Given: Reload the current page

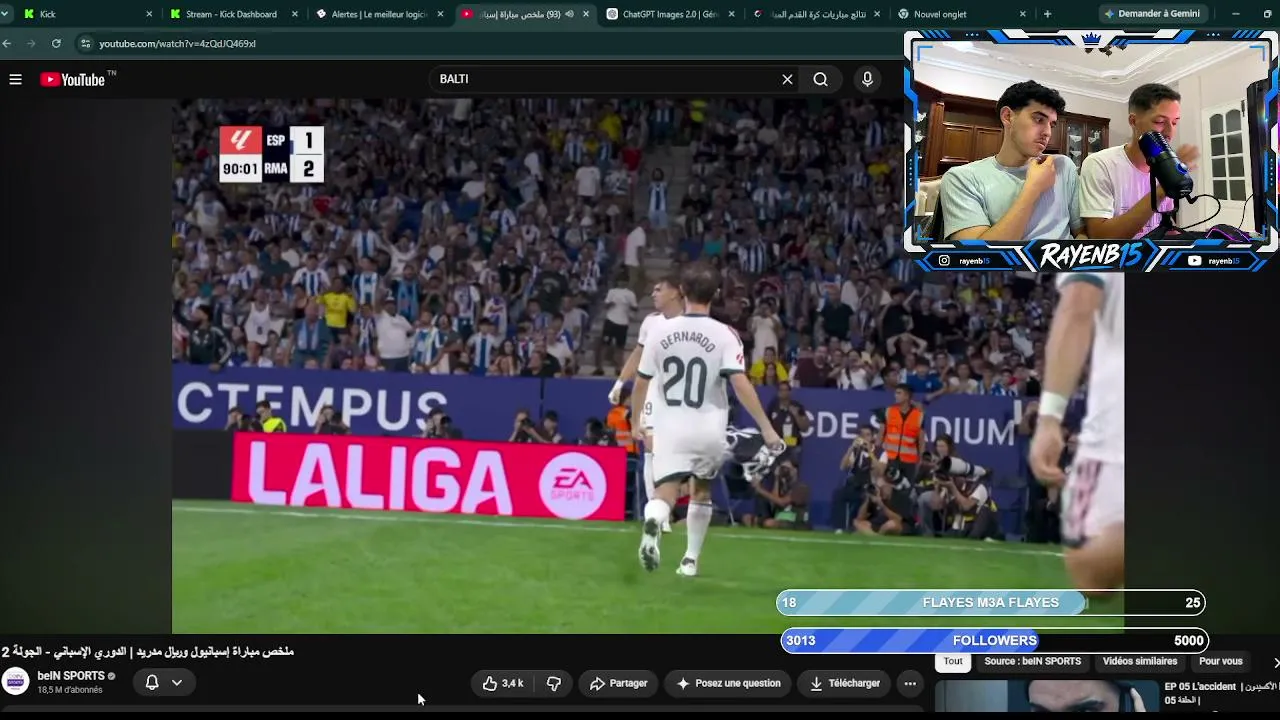Looking at the screenshot, I should pos(56,44).
